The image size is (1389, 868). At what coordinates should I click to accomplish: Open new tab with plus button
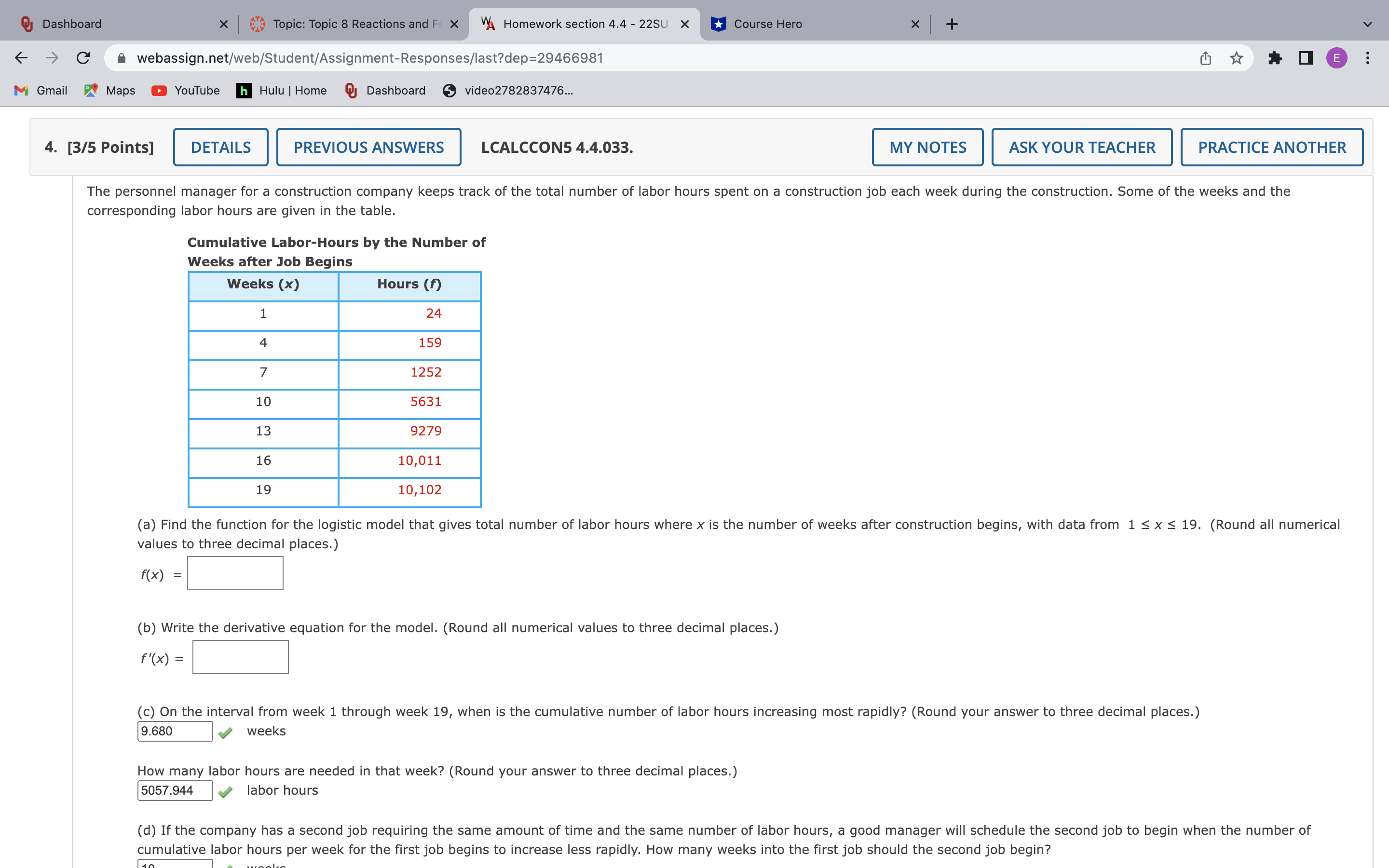pyautogui.click(x=952, y=24)
